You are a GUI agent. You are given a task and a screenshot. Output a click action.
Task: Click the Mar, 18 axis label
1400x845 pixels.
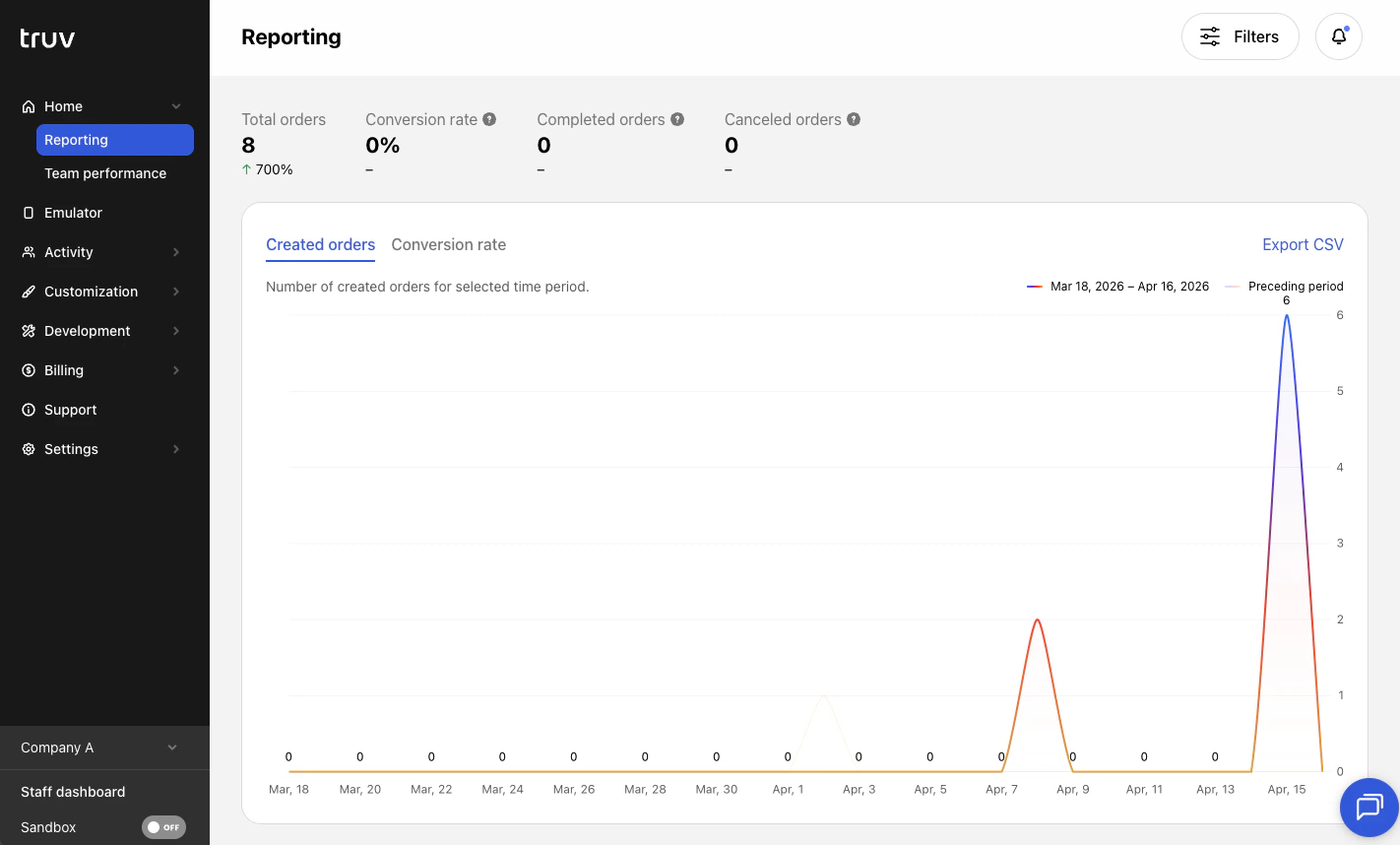pyautogui.click(x=288, y=789)
